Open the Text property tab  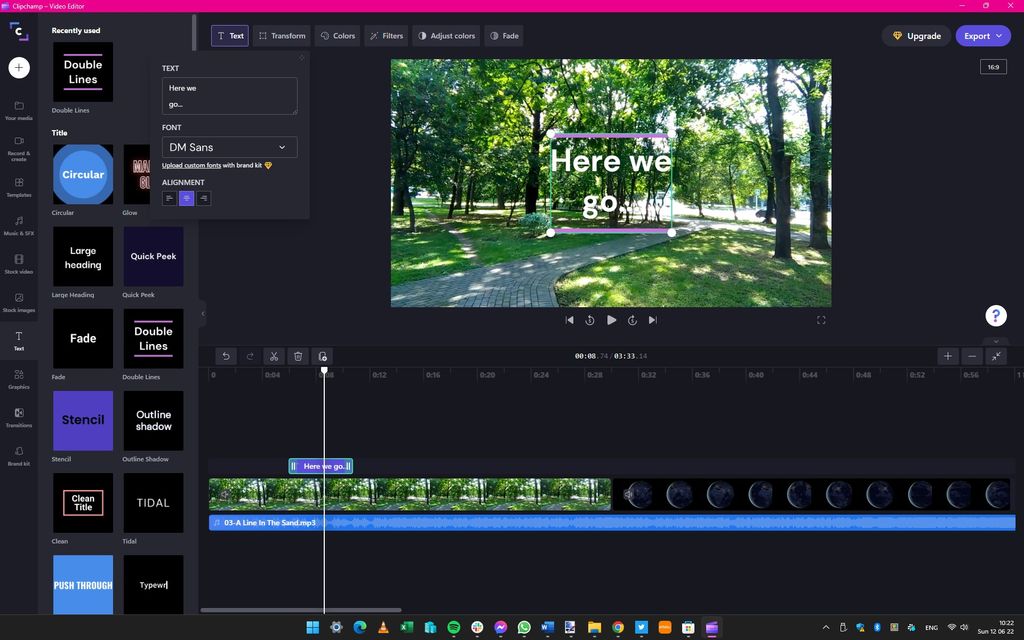[230, 36]
